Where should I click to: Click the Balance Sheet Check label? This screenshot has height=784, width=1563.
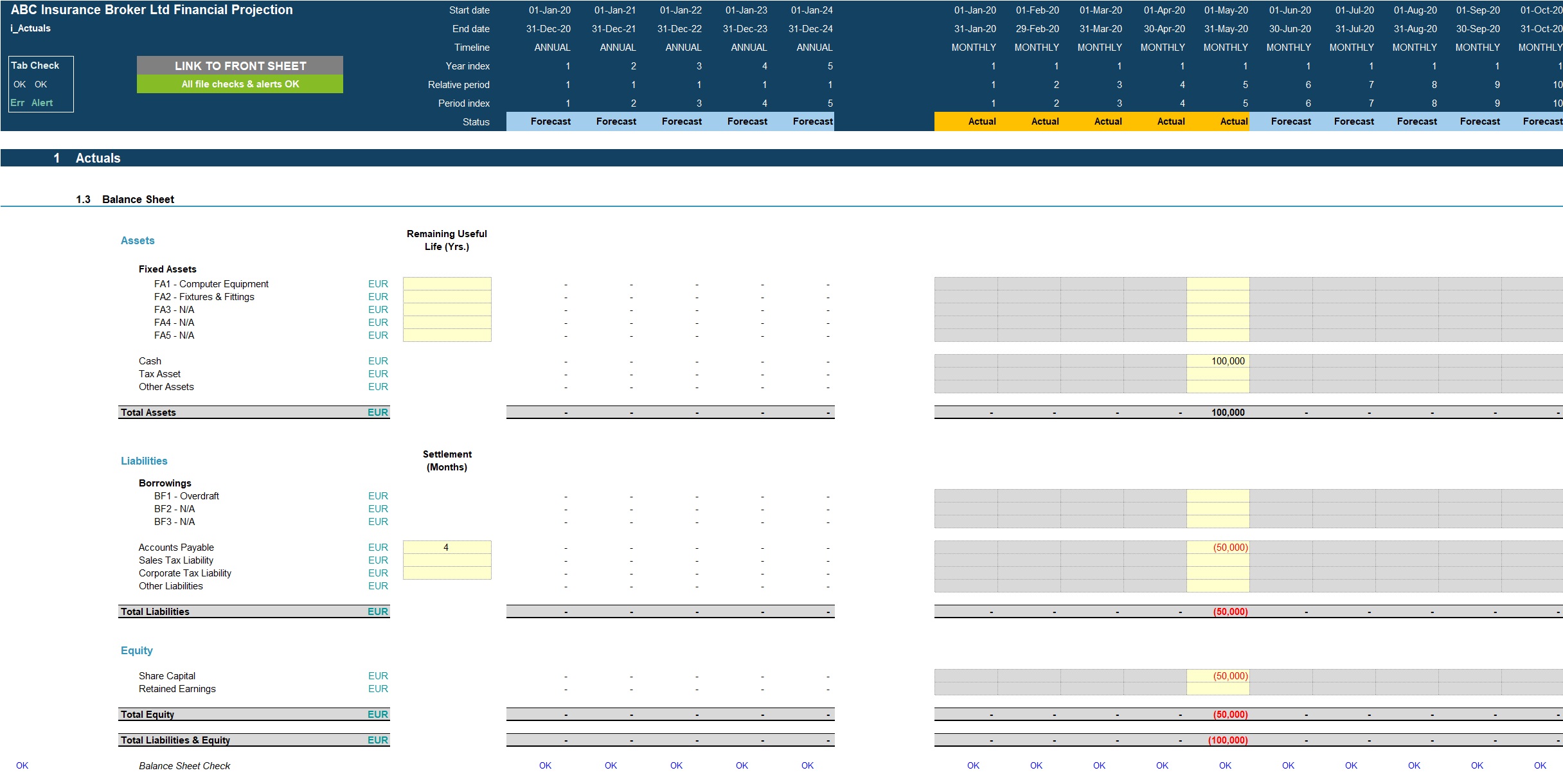pos(184,766)
